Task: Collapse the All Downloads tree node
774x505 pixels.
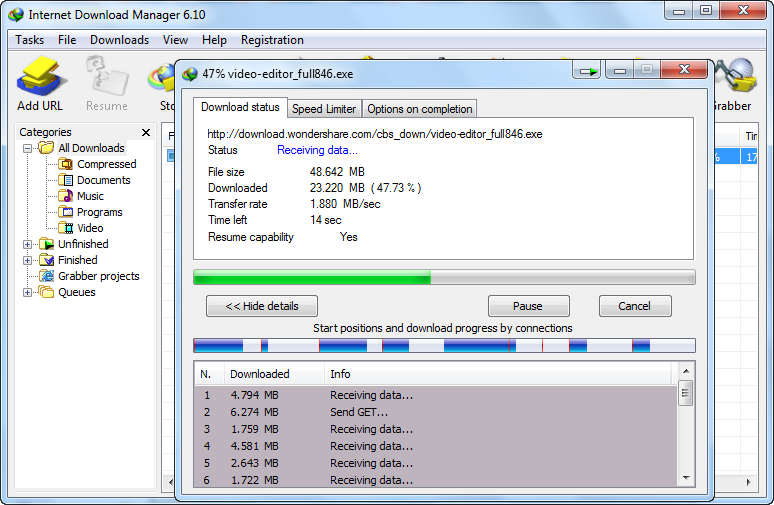Action: pyautogui.click(x=28, y=148)
